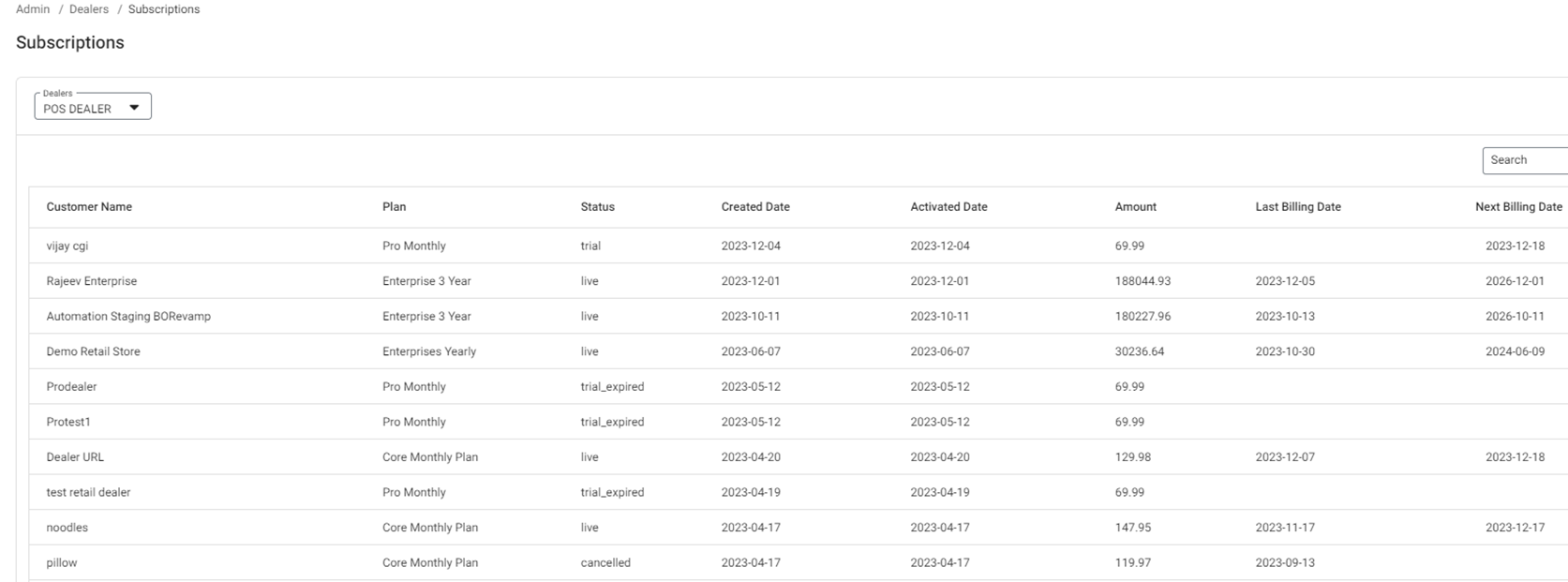
Task: Select Demo Retail Store row
Action: point(93,351)
